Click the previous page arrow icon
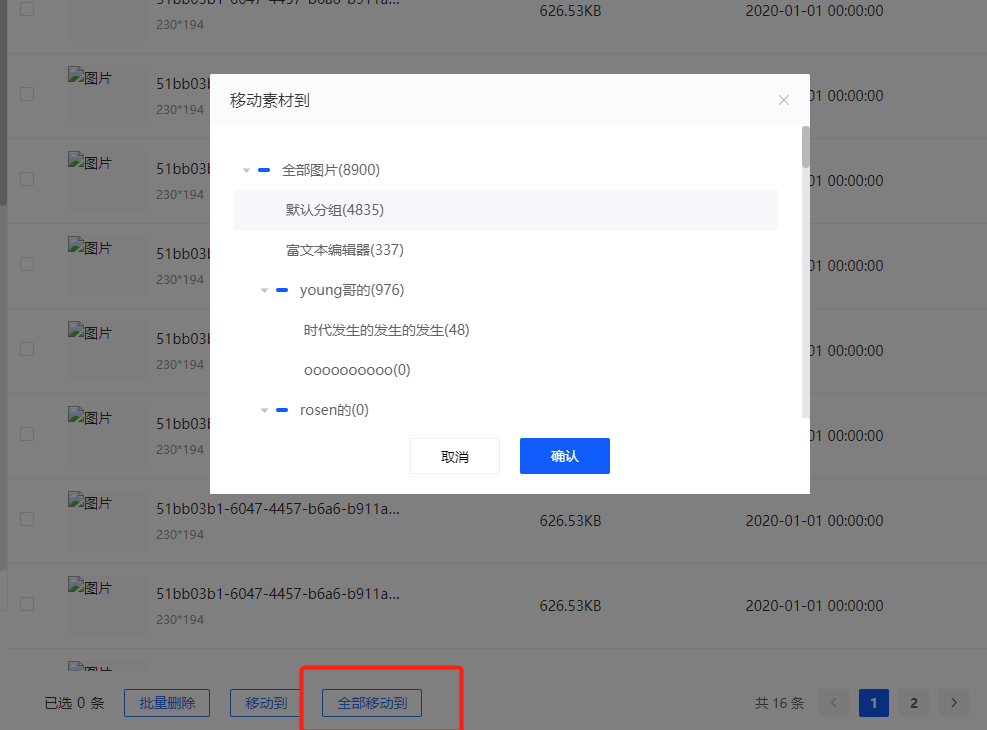The width and height of the screenshot is (987, 730). click(833, 703)
